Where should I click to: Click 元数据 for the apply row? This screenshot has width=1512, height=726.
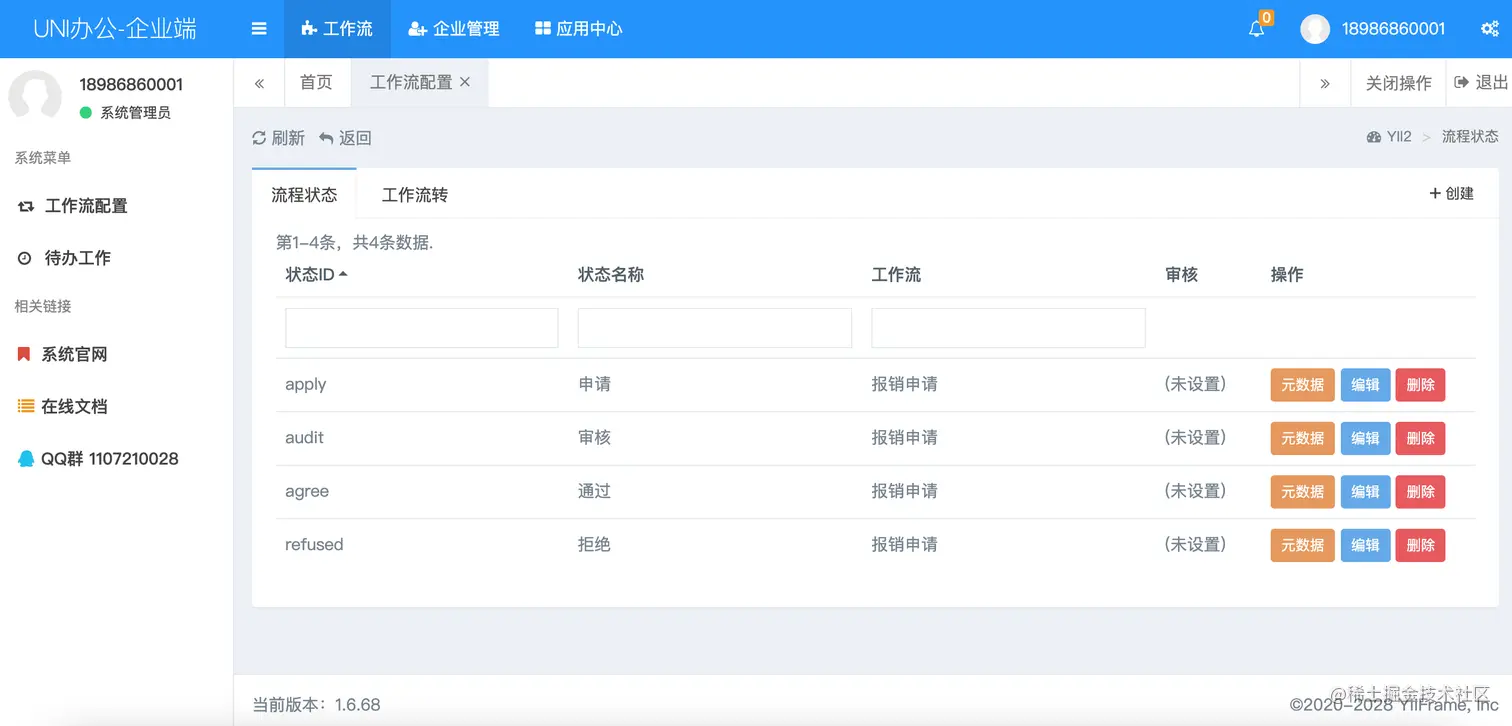click(1302, 384)
